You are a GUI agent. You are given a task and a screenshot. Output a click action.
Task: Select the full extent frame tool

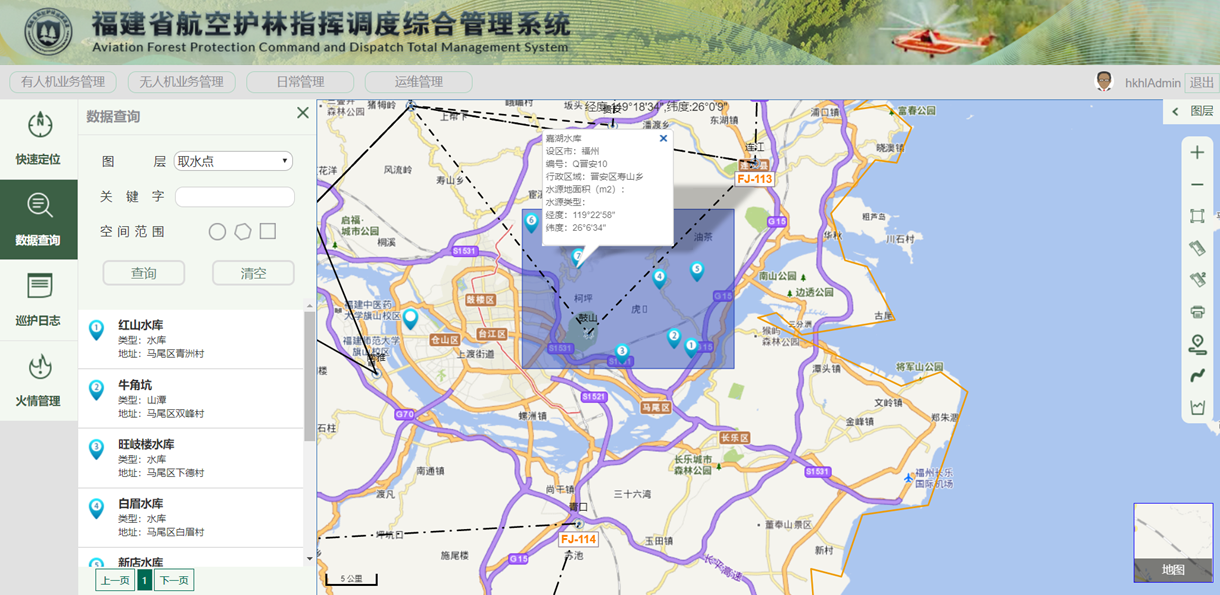(x=1197, y=216)
